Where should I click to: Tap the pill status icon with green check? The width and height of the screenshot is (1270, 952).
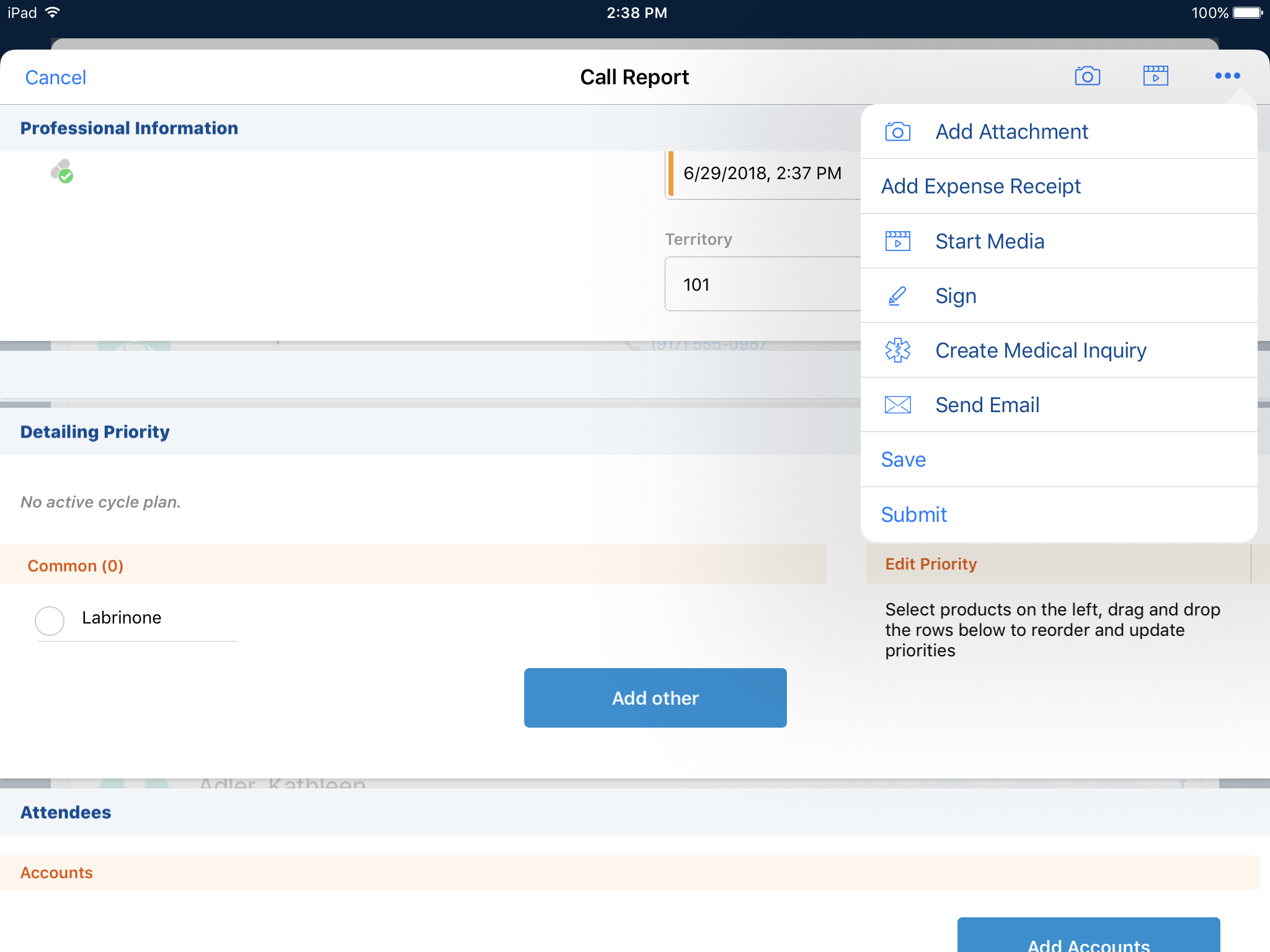click(62, 171)
